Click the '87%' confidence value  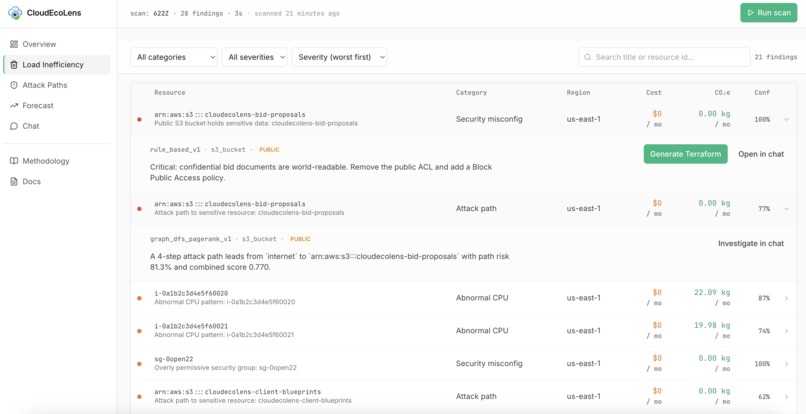pos(764,298)
